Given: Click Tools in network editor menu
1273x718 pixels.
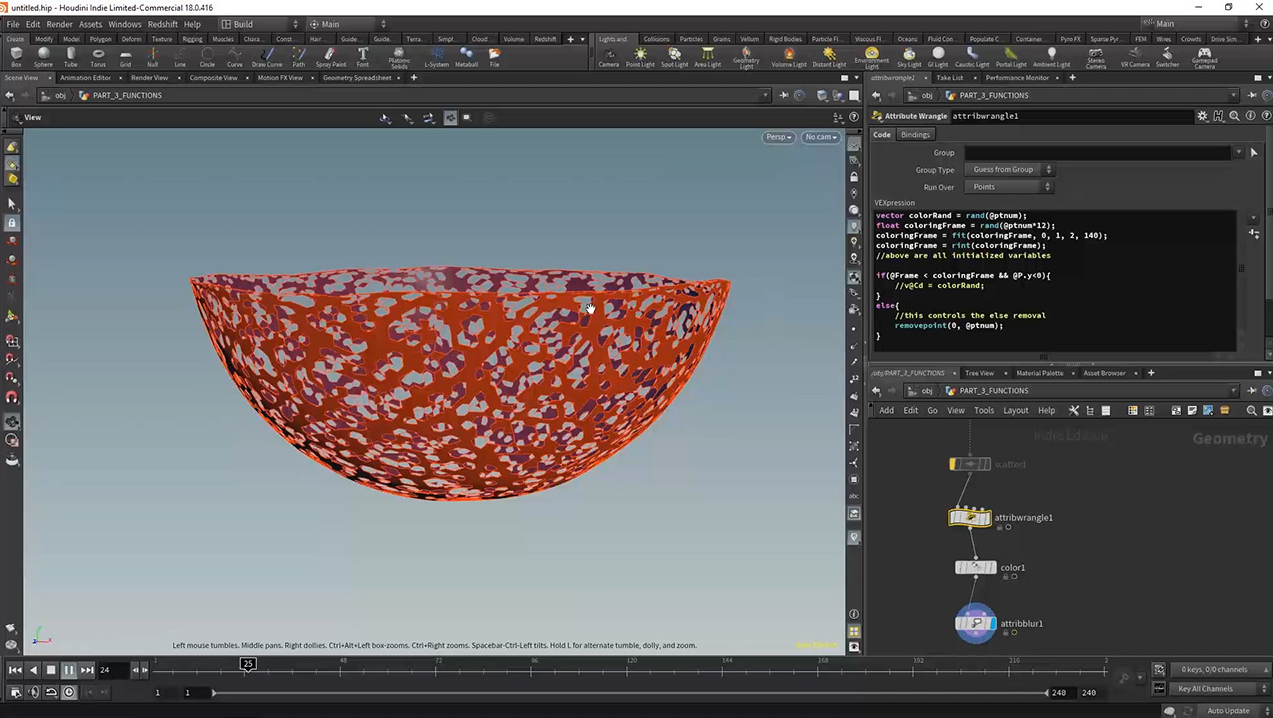Looking at the screenshot, I should point(984,410).
